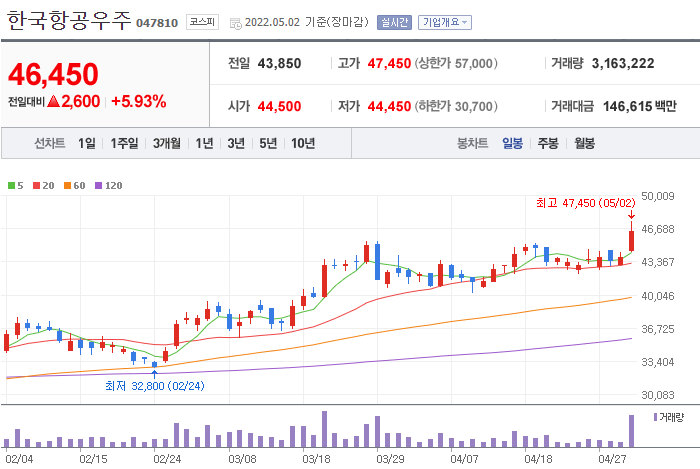This screenshot has height=469, width=700.
Task: Click the 거래량 value 3,163,222
Action: (623, 63)
